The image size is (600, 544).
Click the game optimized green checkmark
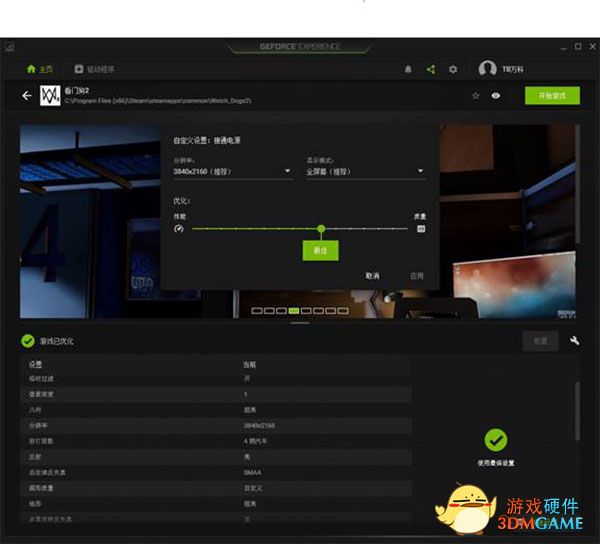(28, 341)
